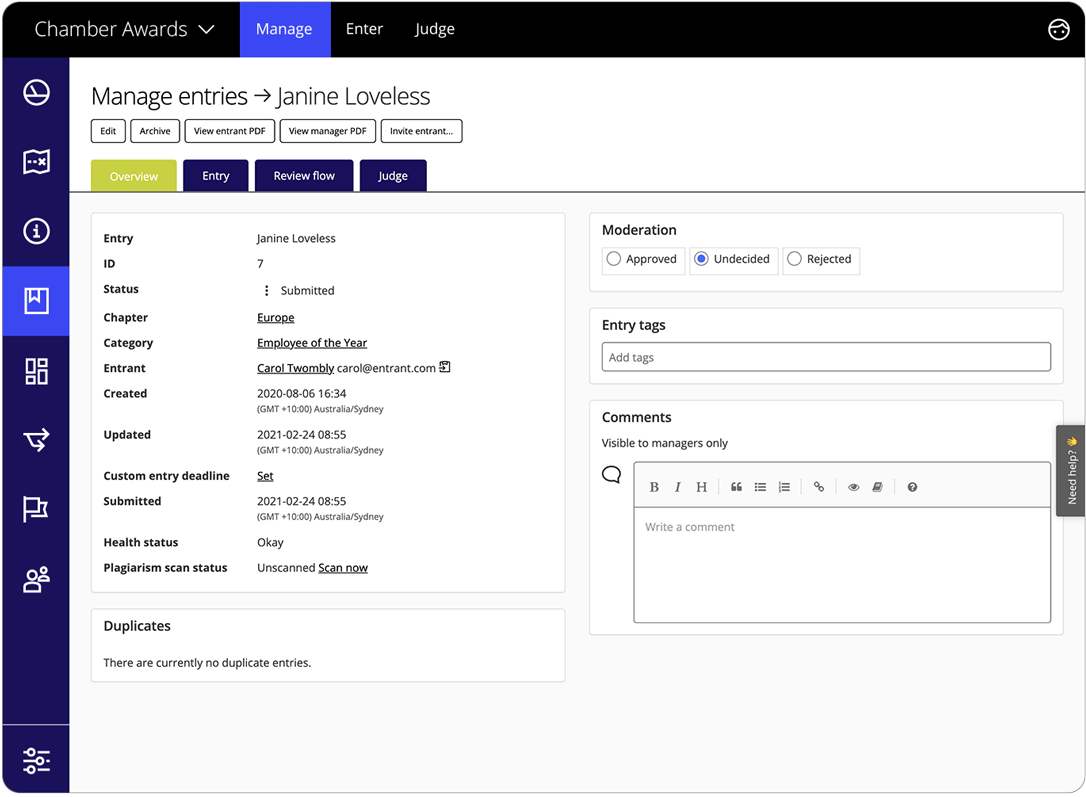
Task: Open the View entrant PDF
Action: [x=229, y=131]
